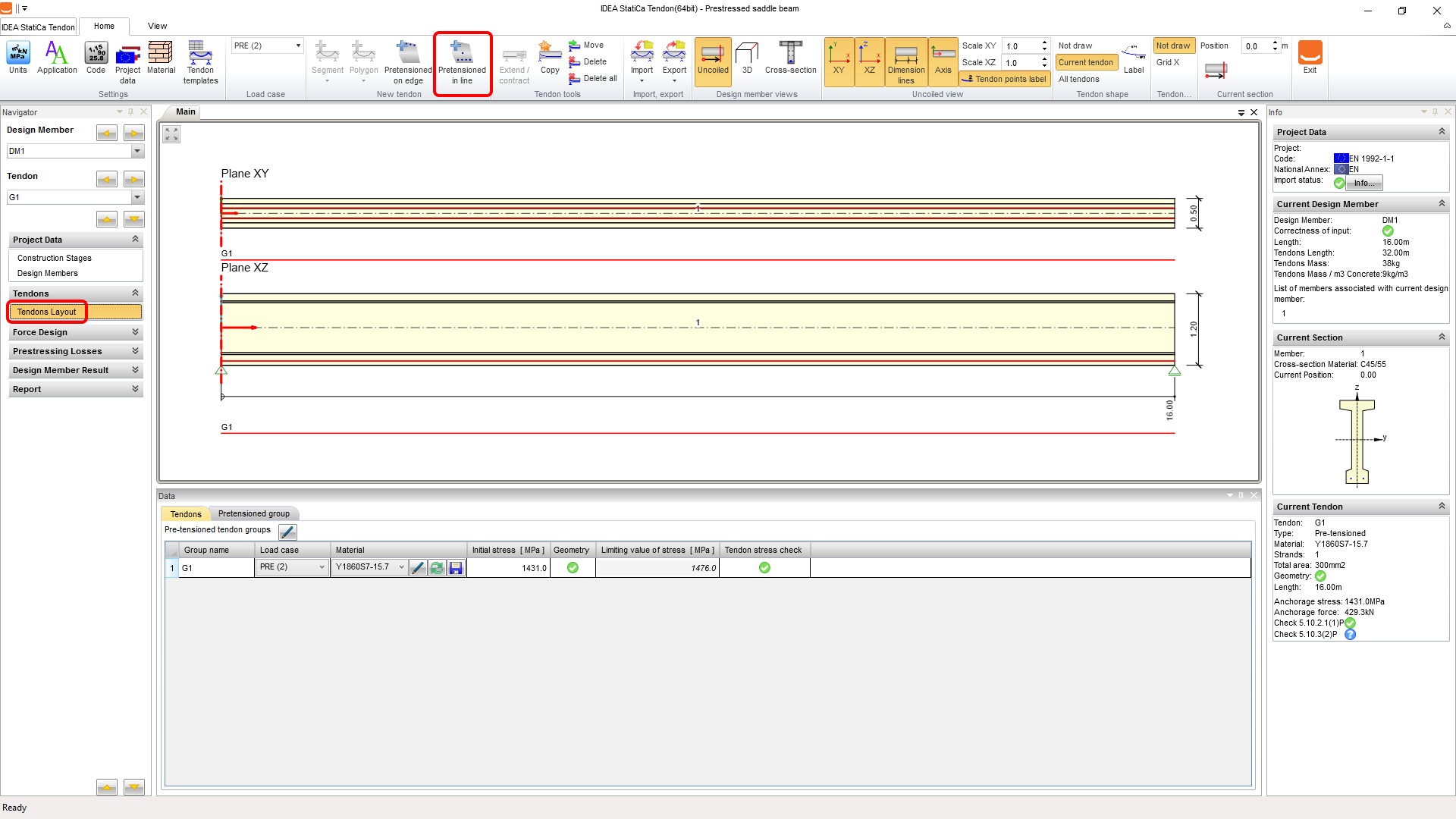
Task: Edit material pencil icon in G1 row
Action: (418, 568)
